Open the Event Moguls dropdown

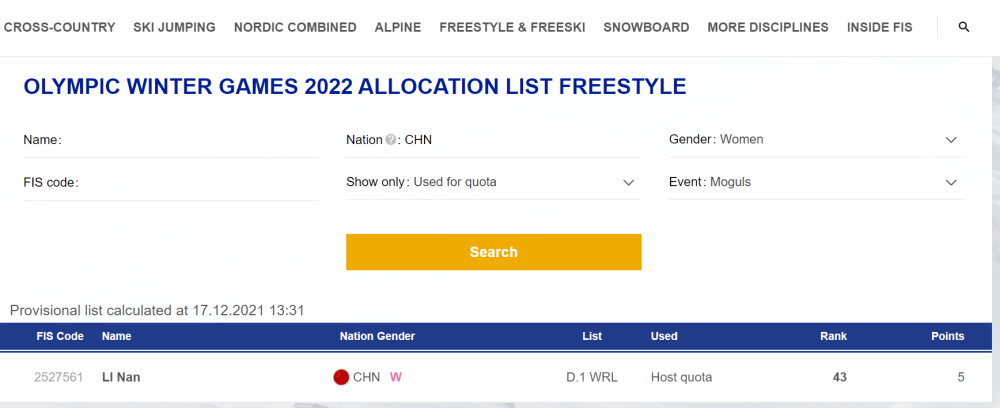pyautogui.click(x=816, y=182)
